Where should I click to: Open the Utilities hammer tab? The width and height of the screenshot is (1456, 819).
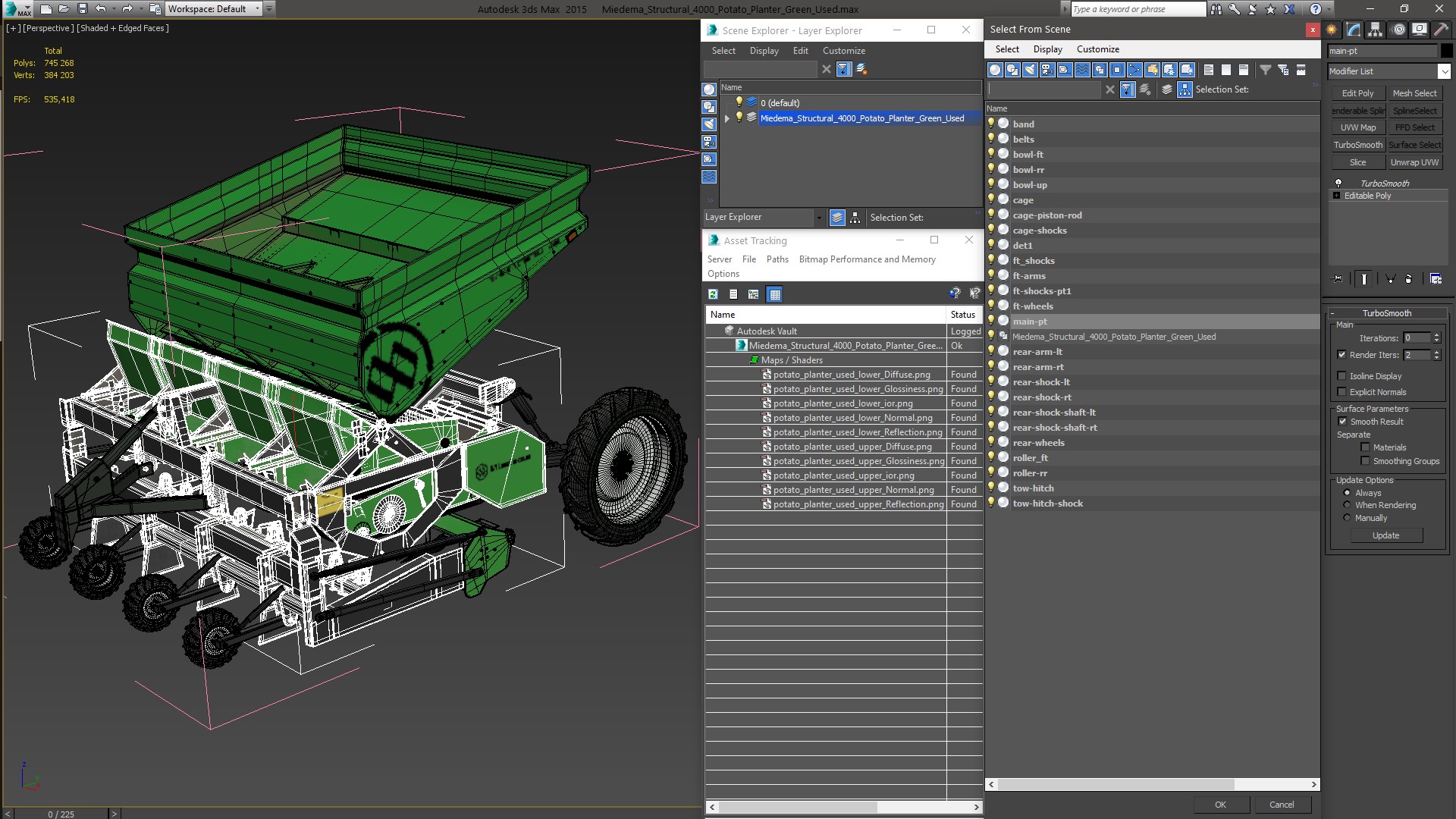click(x=1442, y=30)
